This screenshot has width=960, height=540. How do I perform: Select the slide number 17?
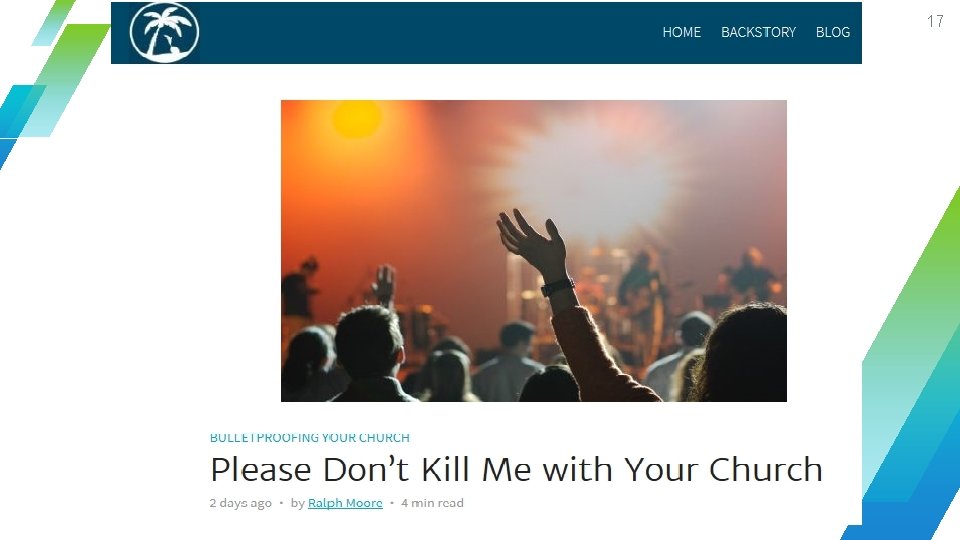[x=935, y=21]
